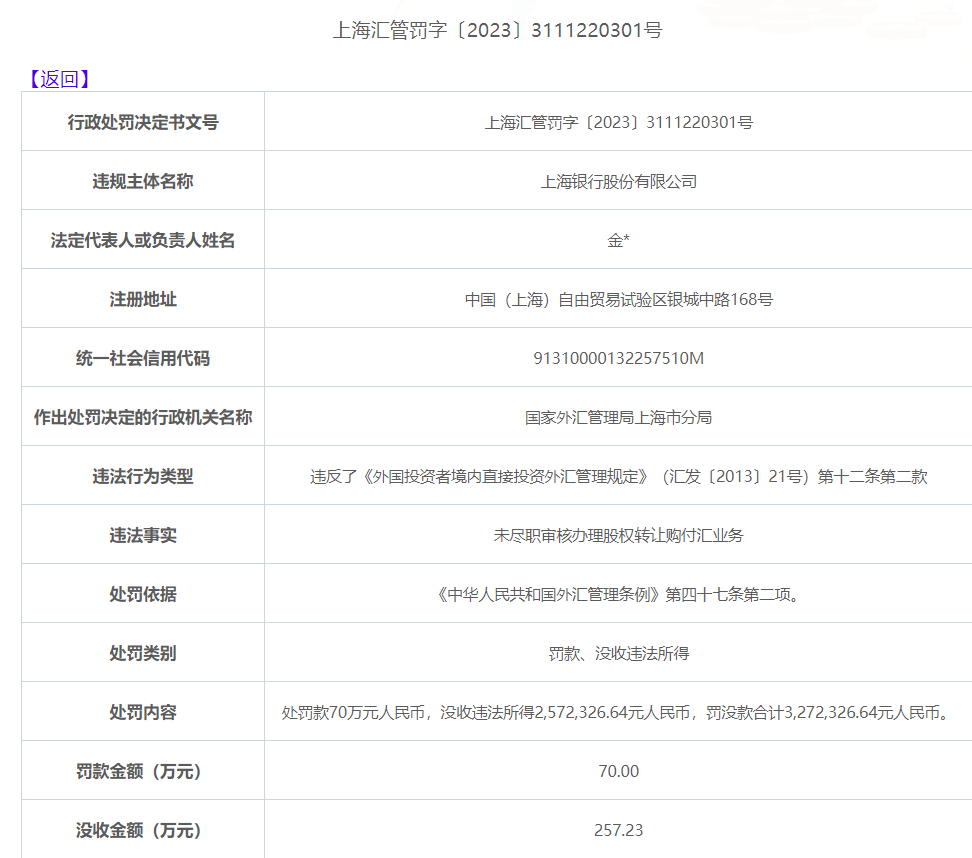Click the 违法事实 label
The height and width of the screenshot is (858, 972).
(x=143, y=535)
